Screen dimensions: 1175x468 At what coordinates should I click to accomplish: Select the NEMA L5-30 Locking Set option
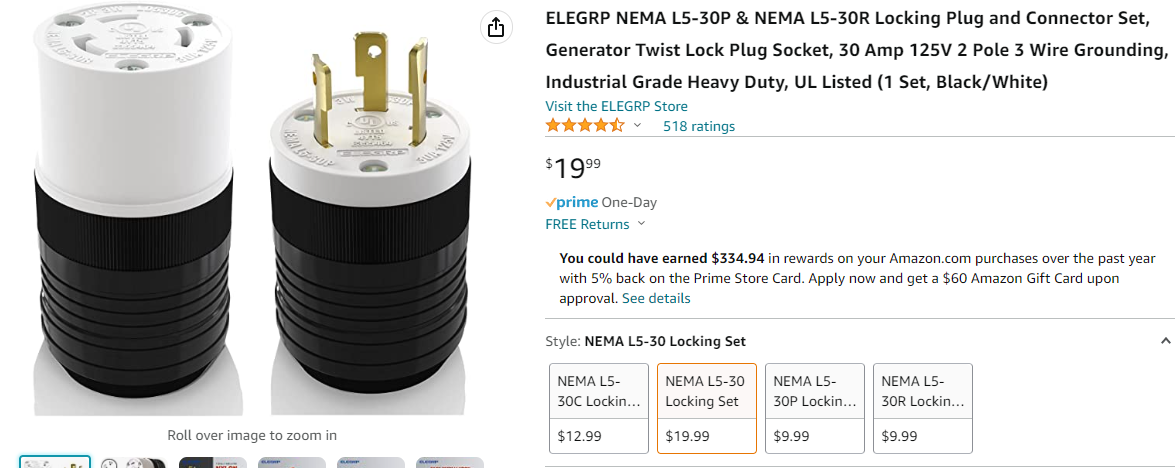pyautogui.click(x=707, y=407)
